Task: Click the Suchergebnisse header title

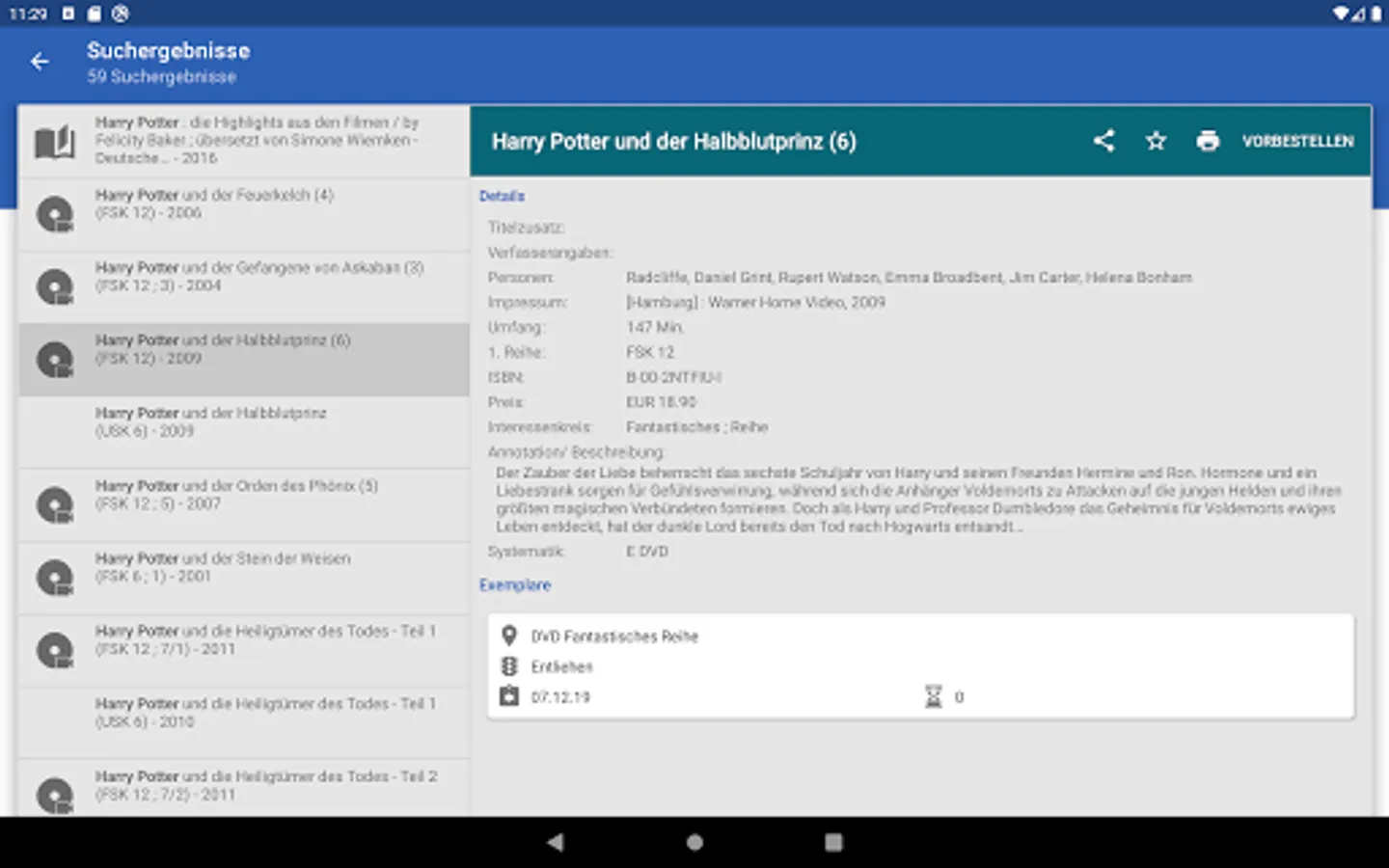Action: [x=168, y=51]
